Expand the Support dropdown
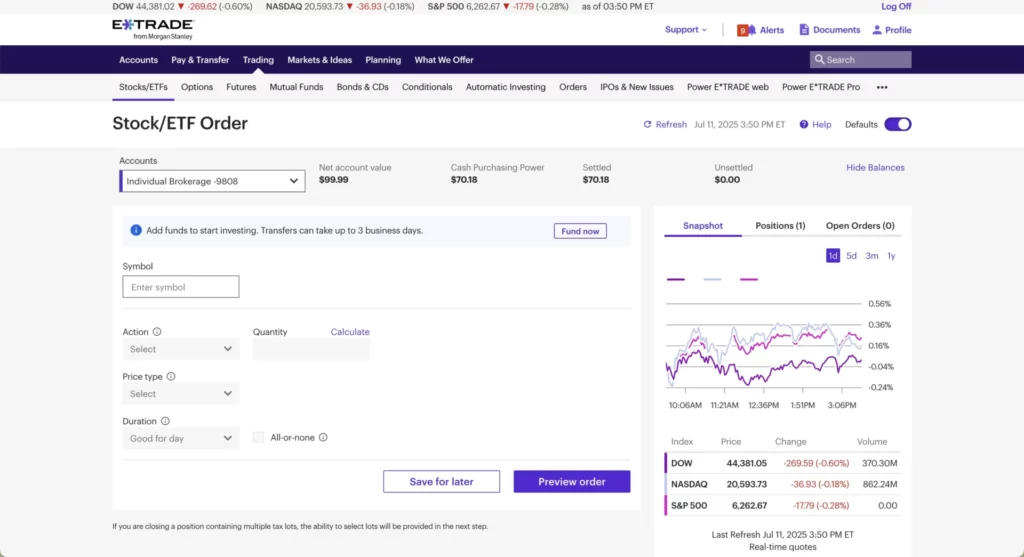 (686, 29)
